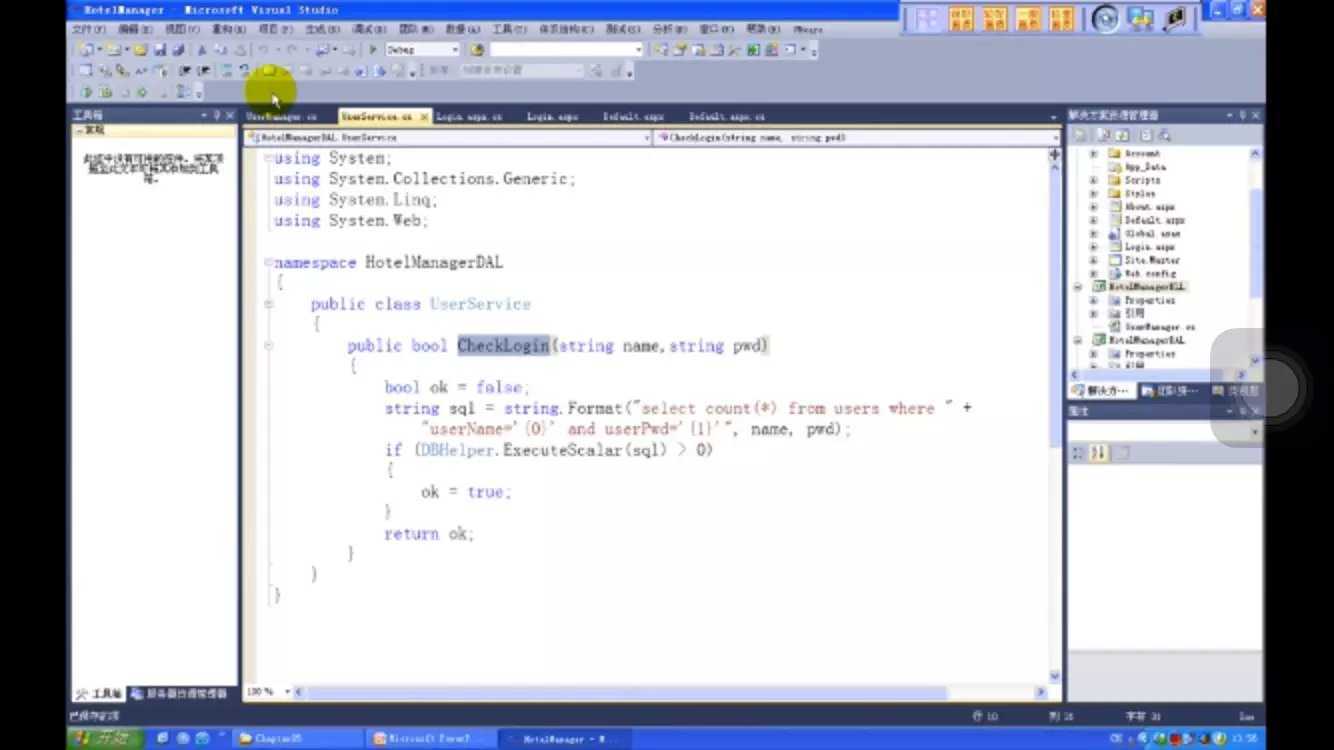Collapse the 常规 group in Toolbox
The width and height of the screenshot is (1334, 750).
tap(78, 130)
